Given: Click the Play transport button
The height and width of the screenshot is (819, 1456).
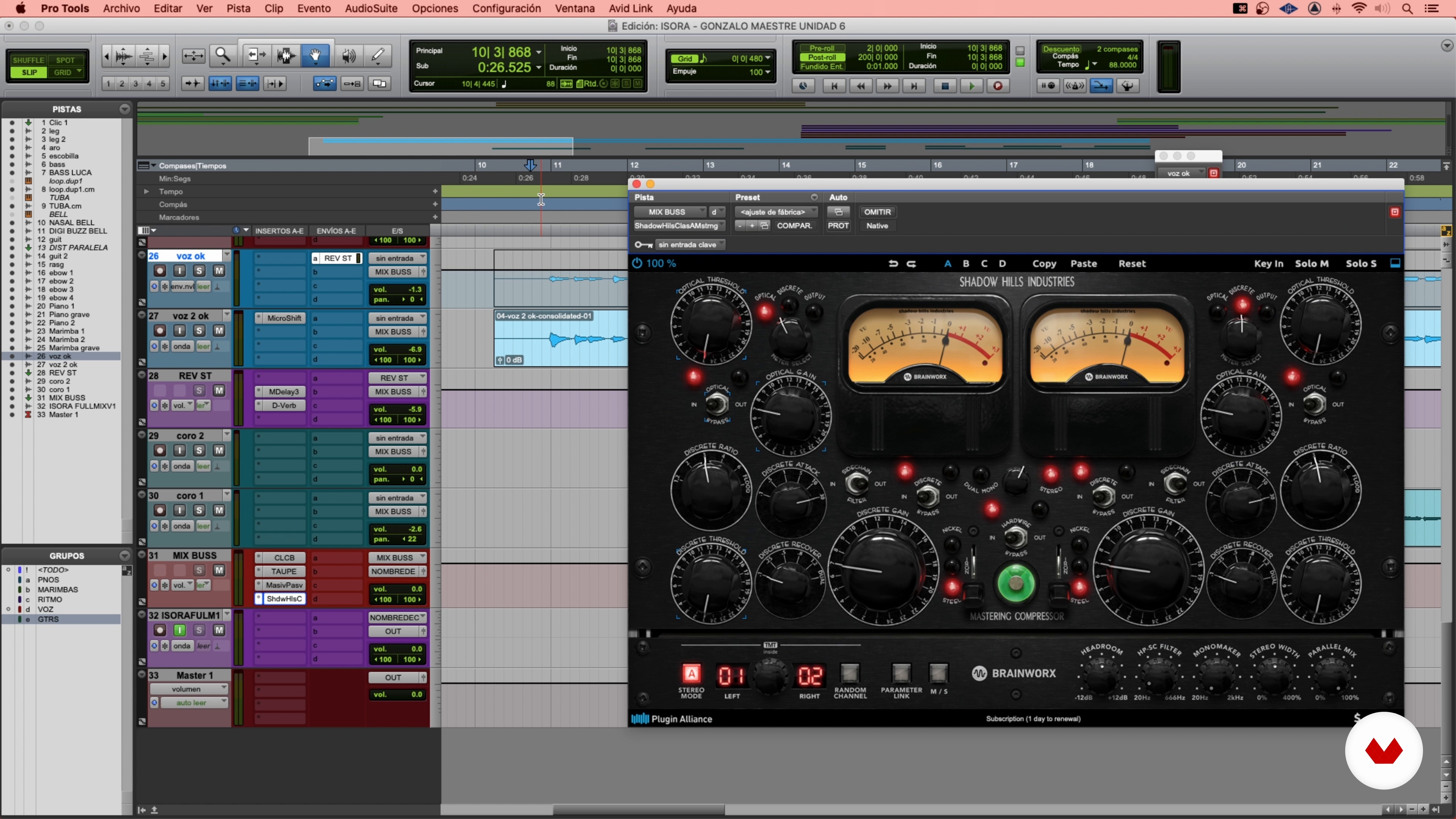Looking at the screenshot, I should [x=971, y=86].
